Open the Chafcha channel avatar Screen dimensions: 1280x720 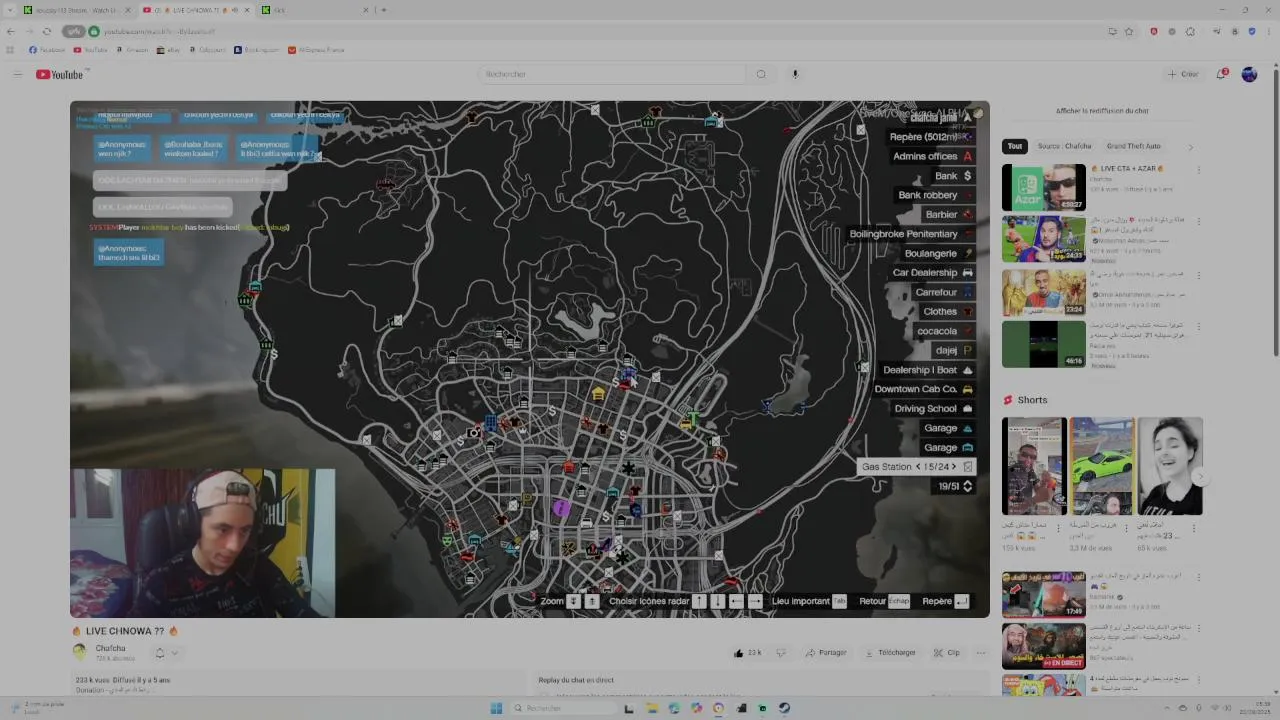pos(79,652)
